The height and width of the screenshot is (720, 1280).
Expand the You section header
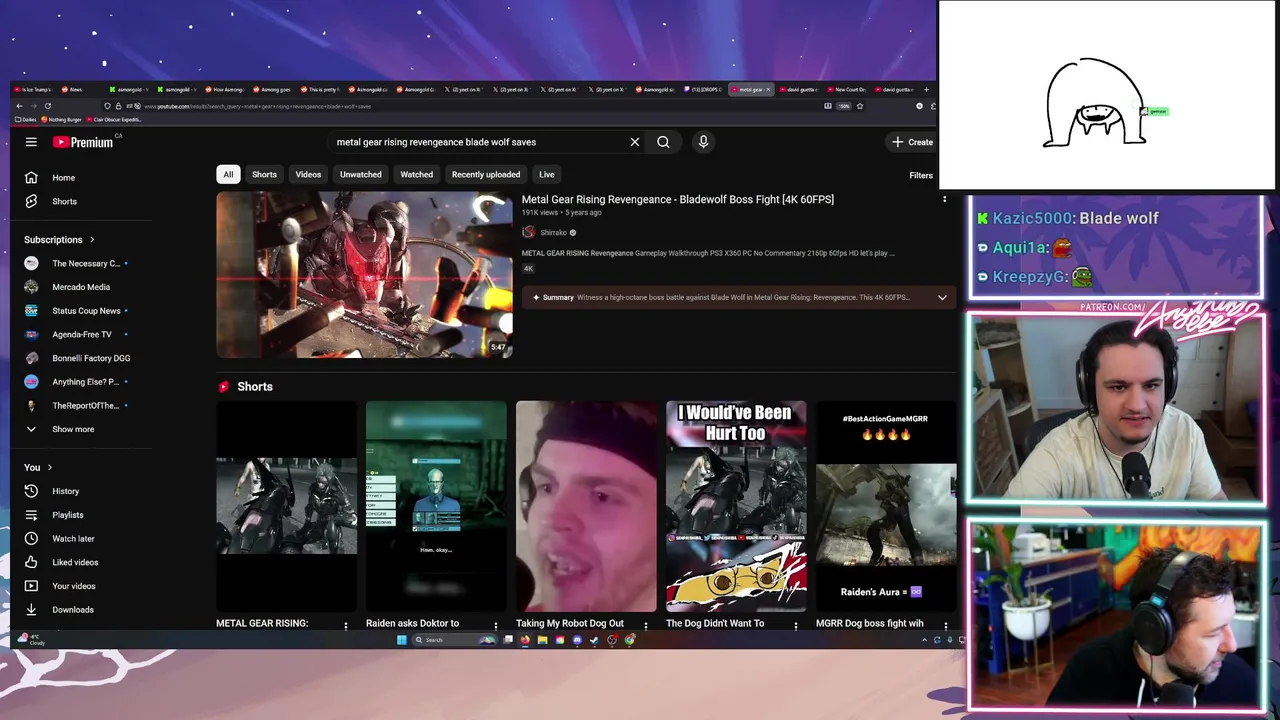[38, 467]
